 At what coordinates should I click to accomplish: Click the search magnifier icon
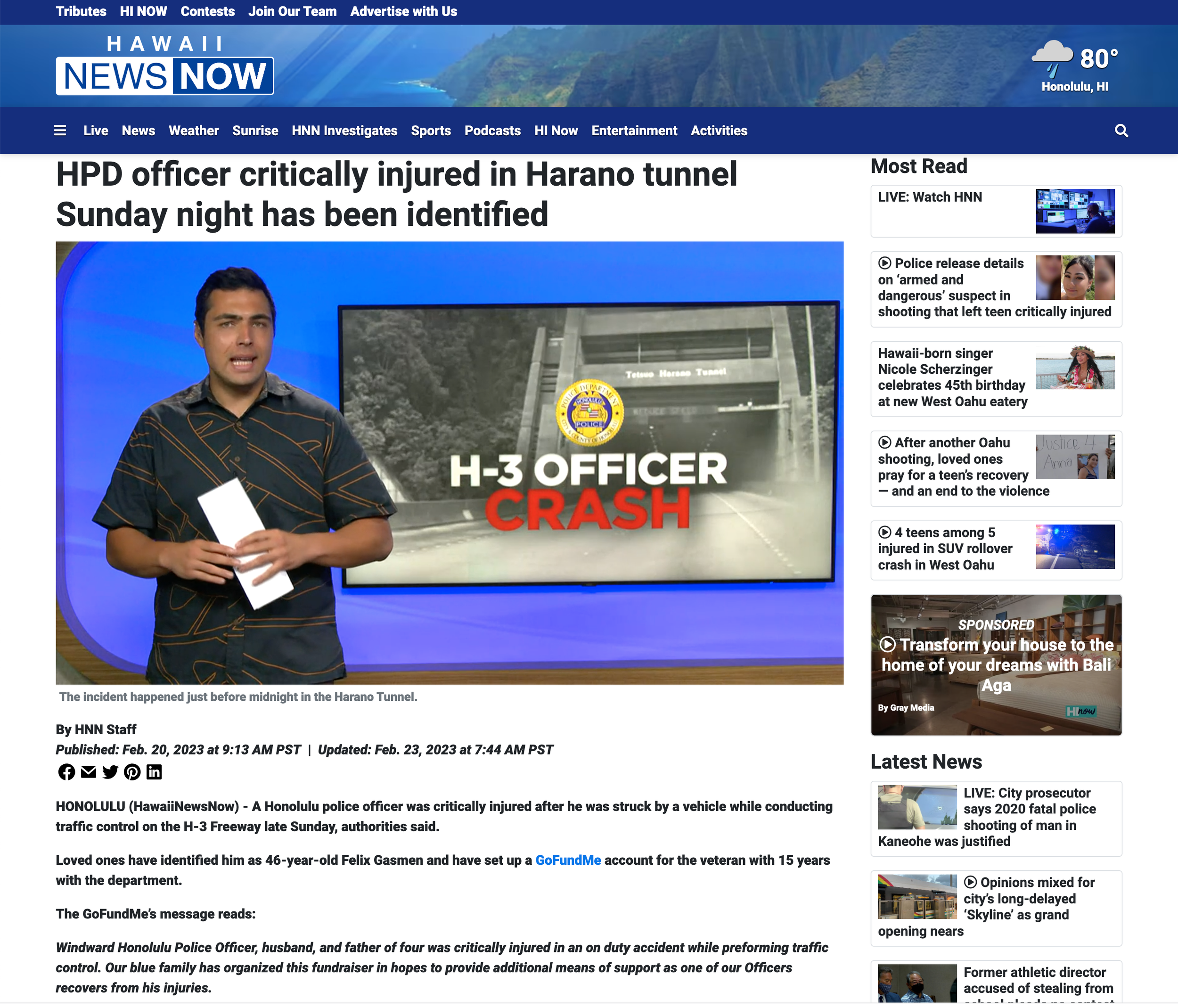pyautogui.click(x=1121, y=131)
